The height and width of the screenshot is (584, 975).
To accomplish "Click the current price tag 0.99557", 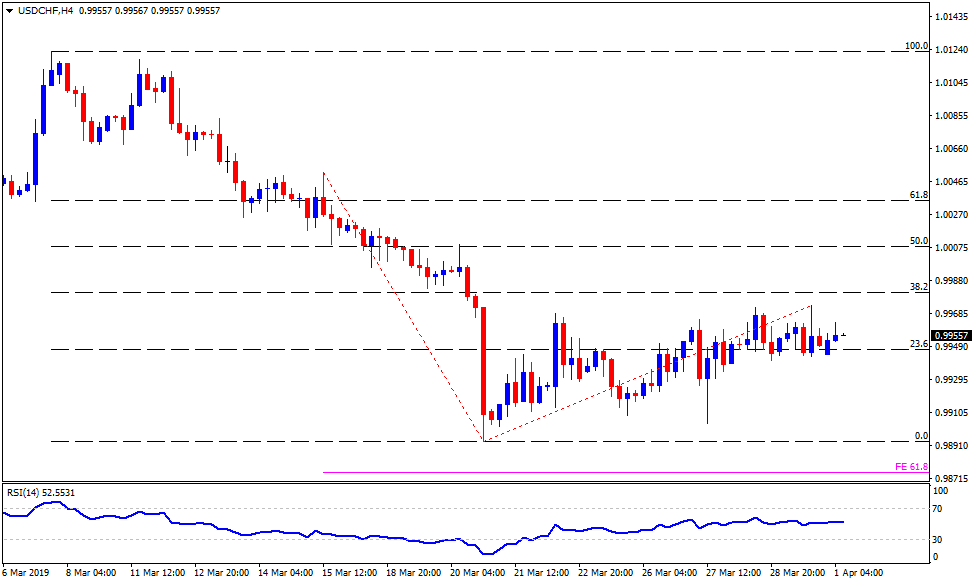I will pos(952,336).
